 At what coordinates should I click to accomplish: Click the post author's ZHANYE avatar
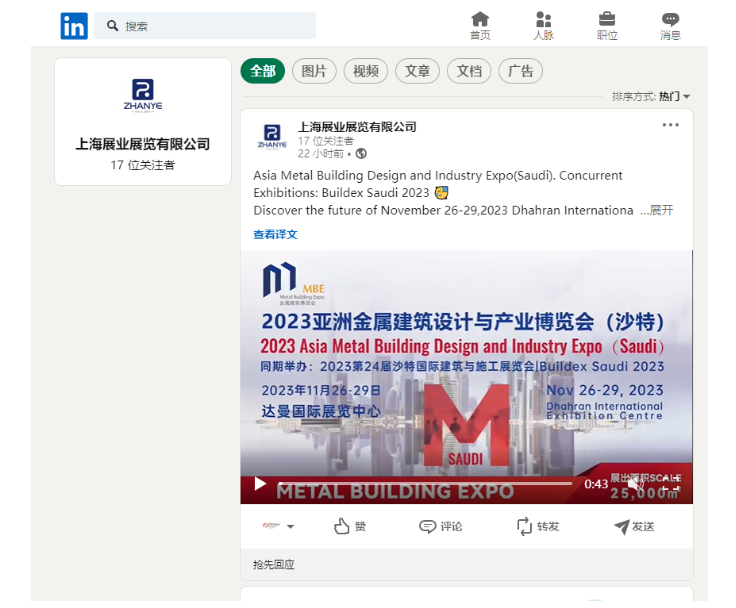pos(272,136)
